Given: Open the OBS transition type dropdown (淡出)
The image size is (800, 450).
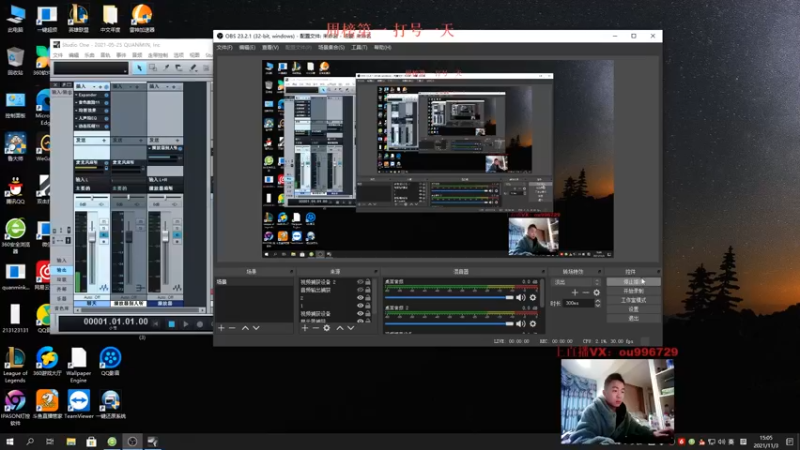Looking at the screenshot, I should coord(577,282).
